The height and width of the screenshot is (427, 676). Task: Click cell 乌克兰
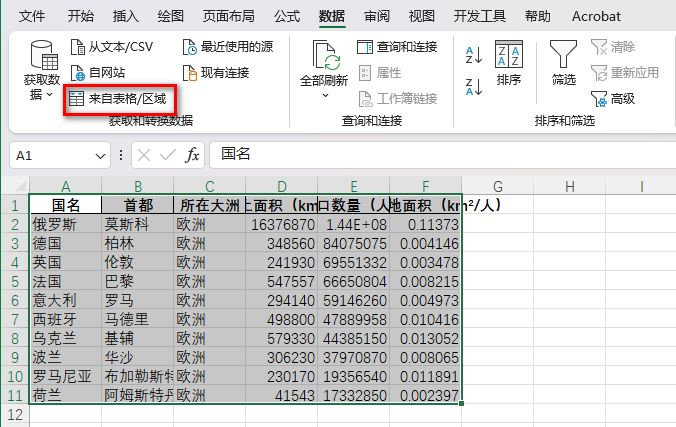pyautogui.click(x=66, y=338)
